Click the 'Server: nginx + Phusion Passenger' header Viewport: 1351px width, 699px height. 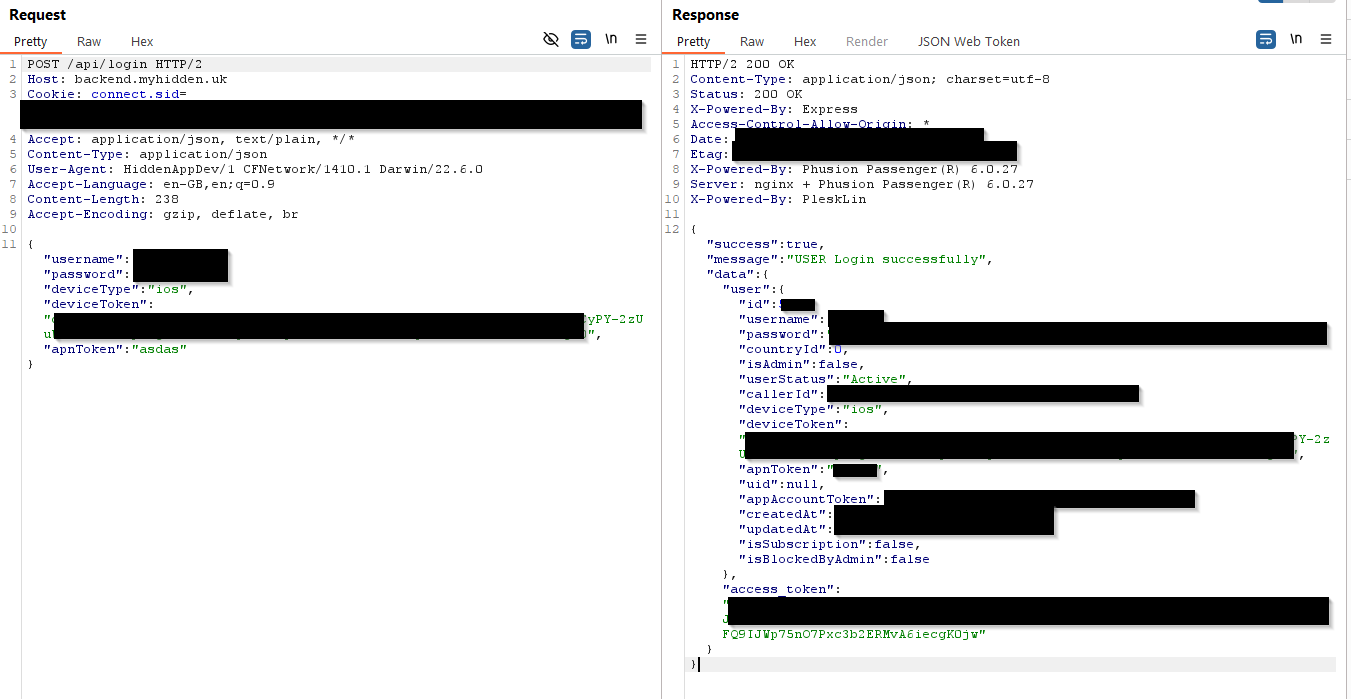862,184
